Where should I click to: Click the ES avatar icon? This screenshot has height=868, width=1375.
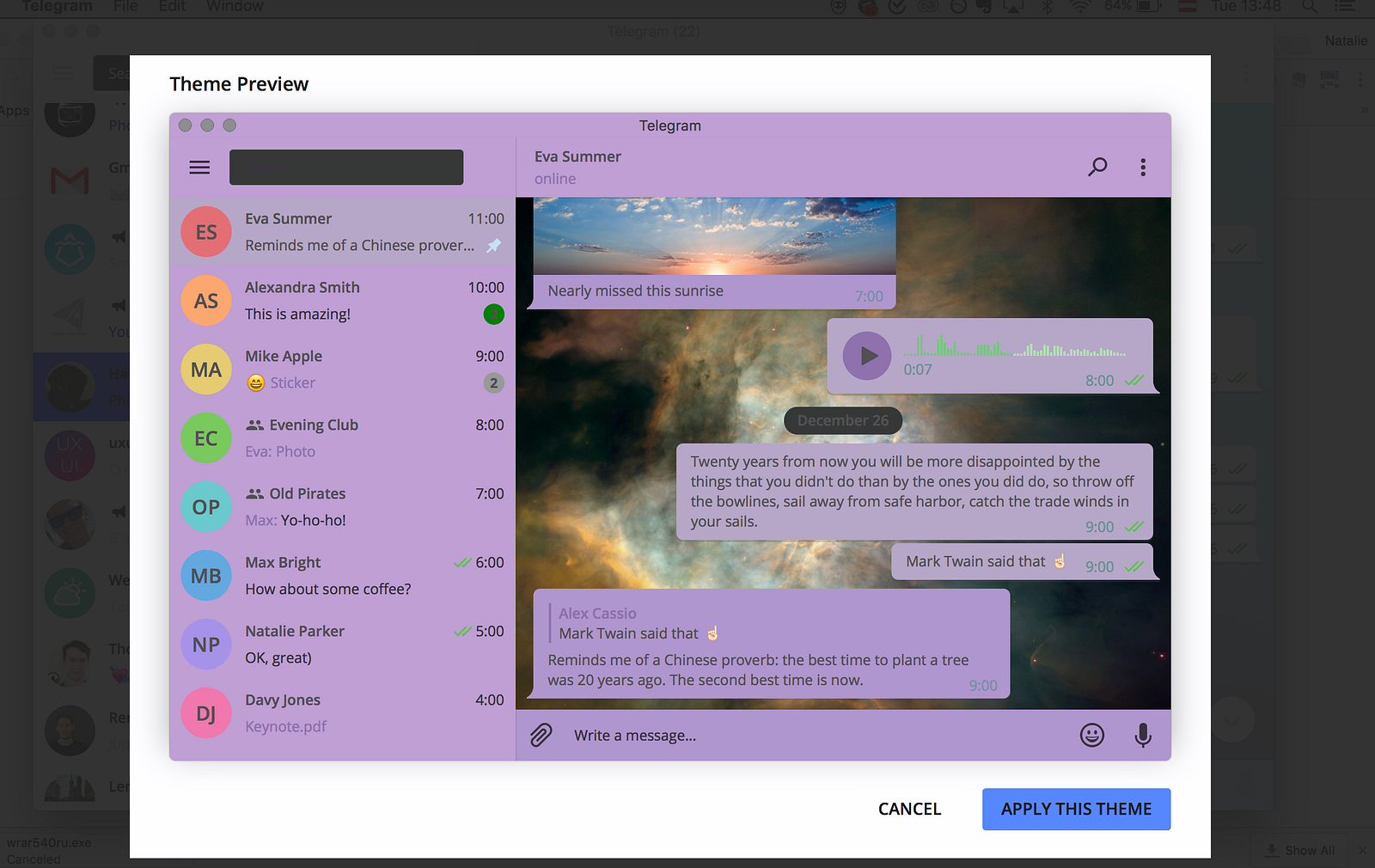coord(206,232)
